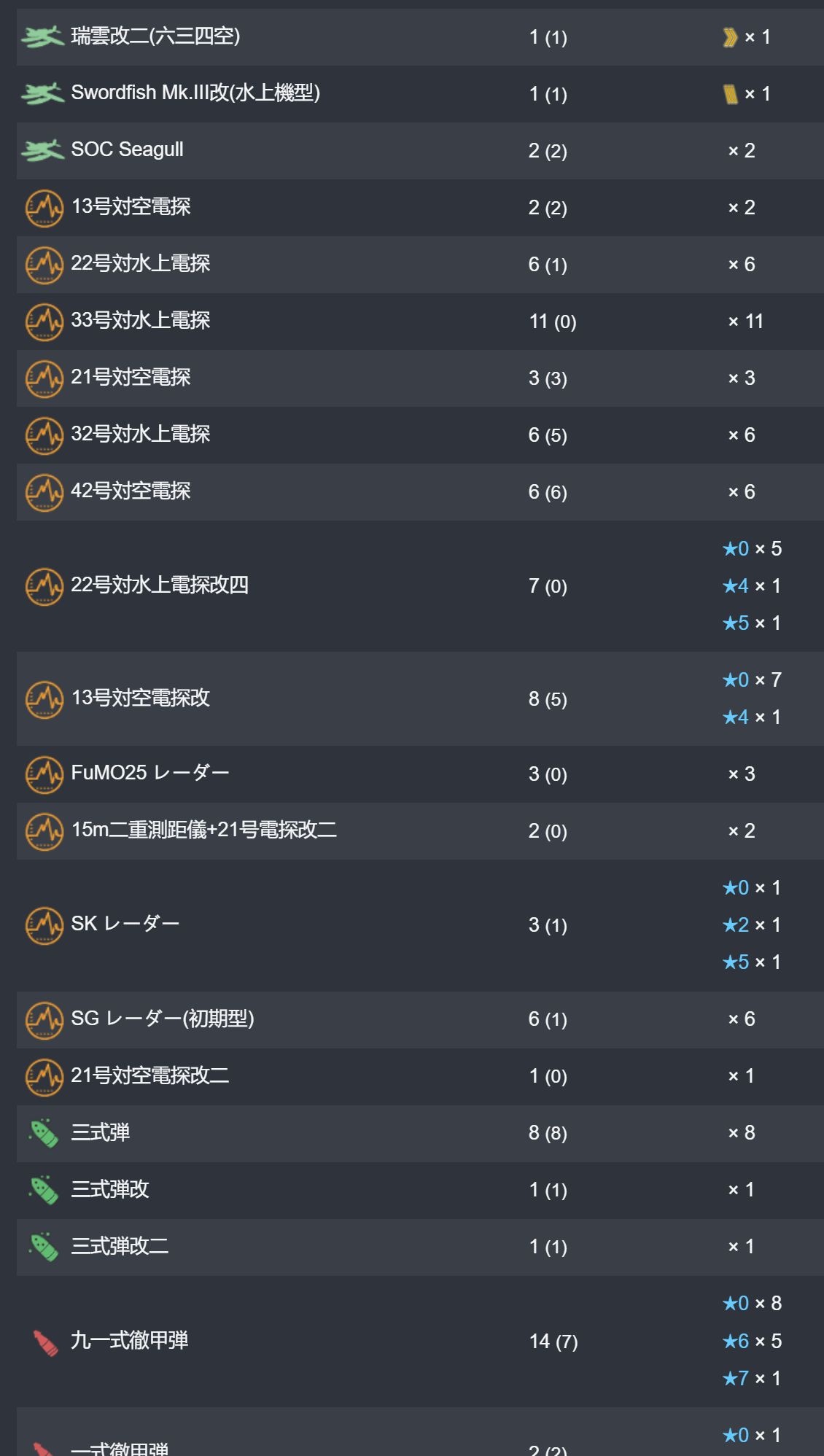The width and height of the screenshot is (824, 1456).
Task: Select the SG レーダー(初期型) equipment name
Action: coord(163,1019)
